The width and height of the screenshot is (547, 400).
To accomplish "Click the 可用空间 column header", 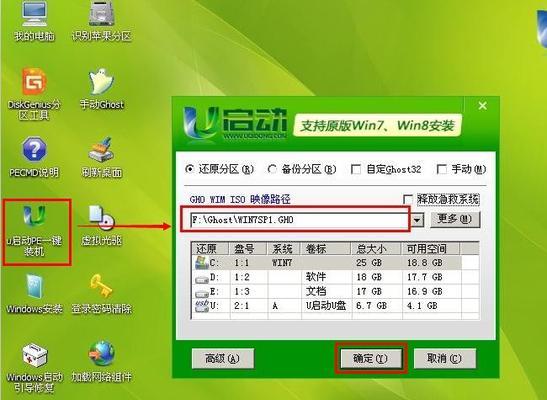I will click(x=431, y=249).
